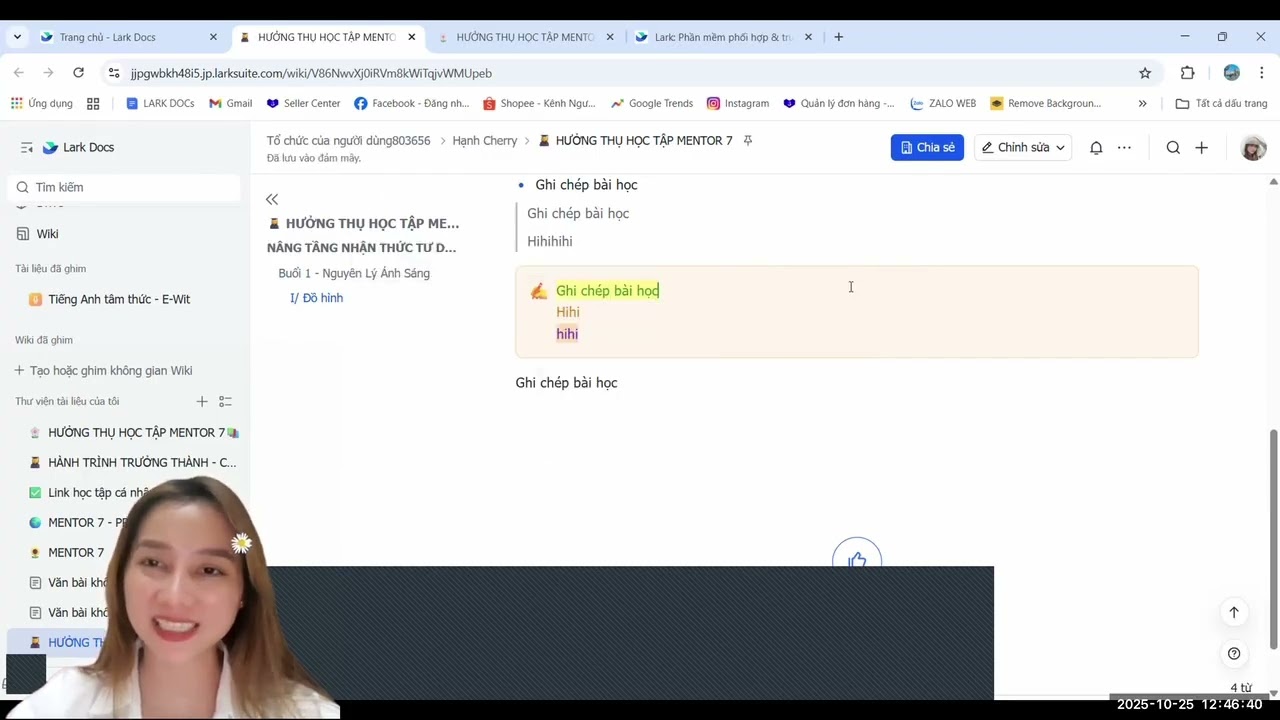1280x720 pixels.
Task: Go back to previous page
Action: tap(19, 73)
